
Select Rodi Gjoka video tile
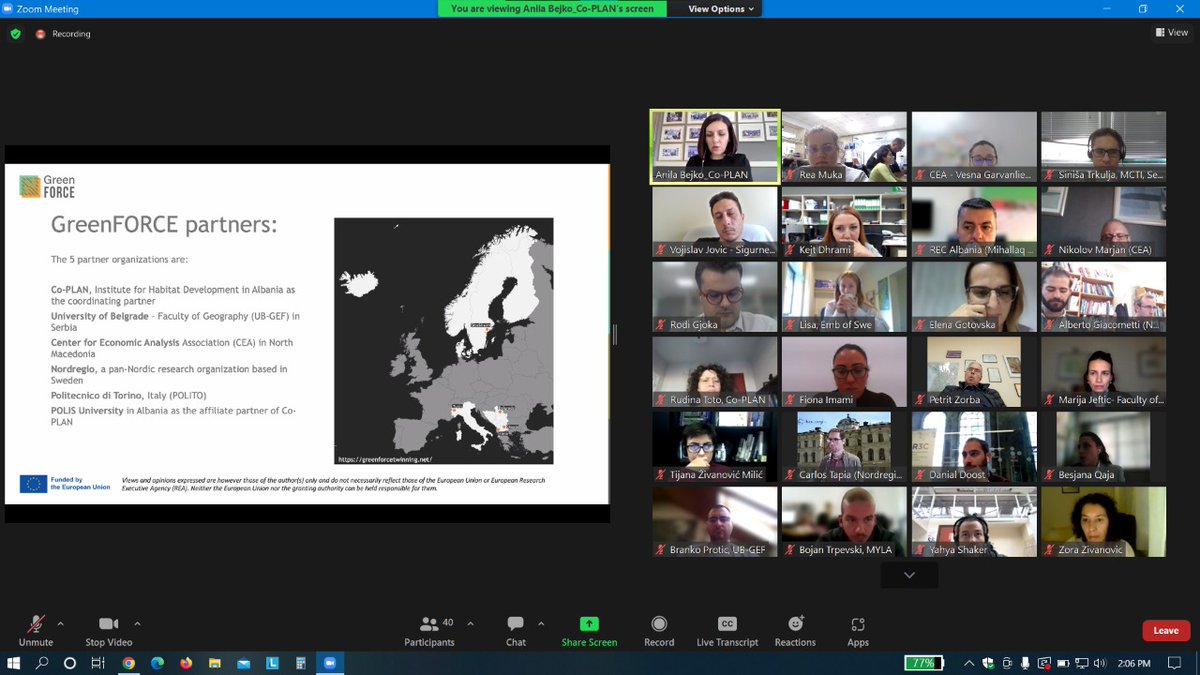pyautogui.click(x=715, y=296)
